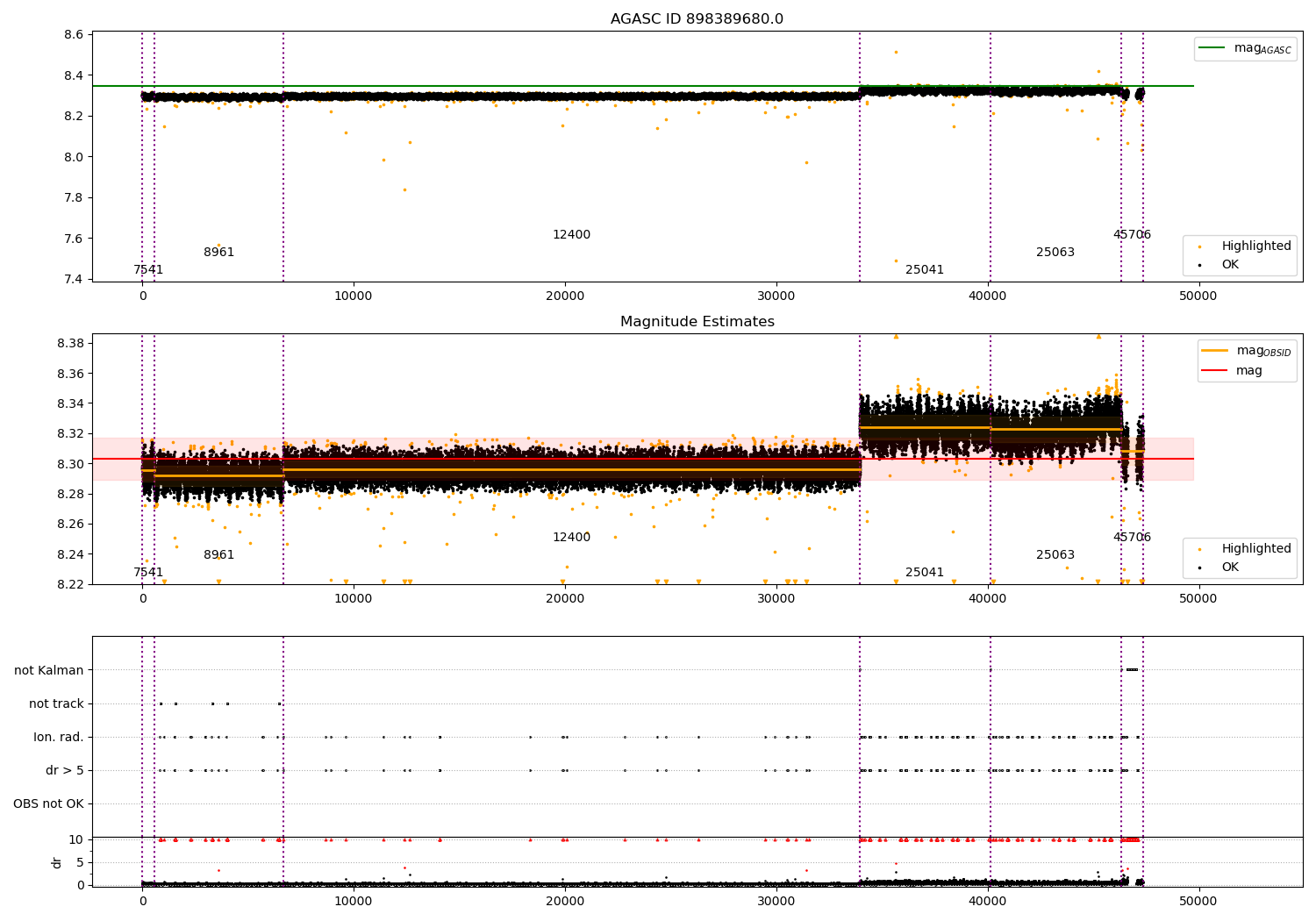
Task: Click the '8.2' y-axis tick label
Action: 75,116
